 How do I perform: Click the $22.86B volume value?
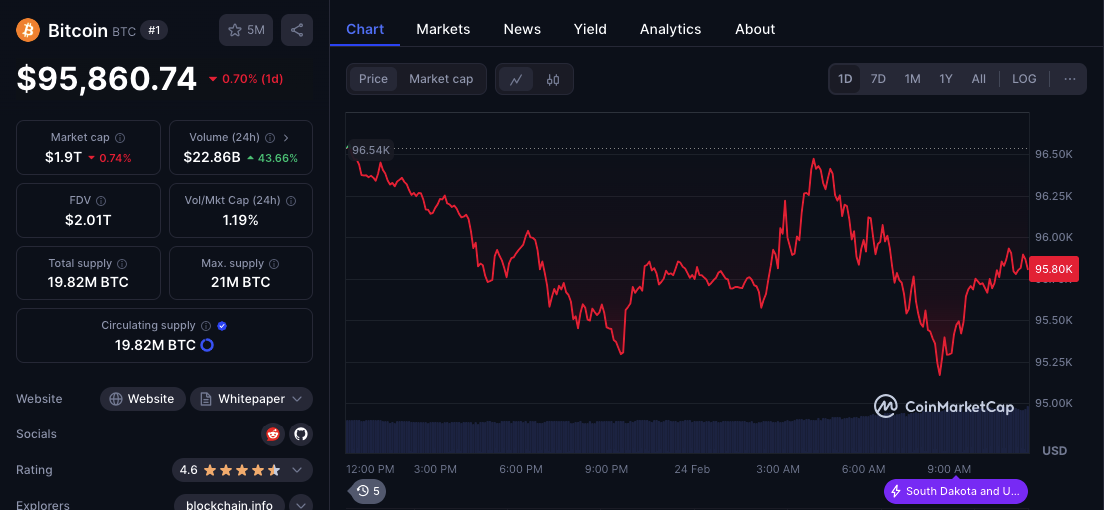click(212, 158)
